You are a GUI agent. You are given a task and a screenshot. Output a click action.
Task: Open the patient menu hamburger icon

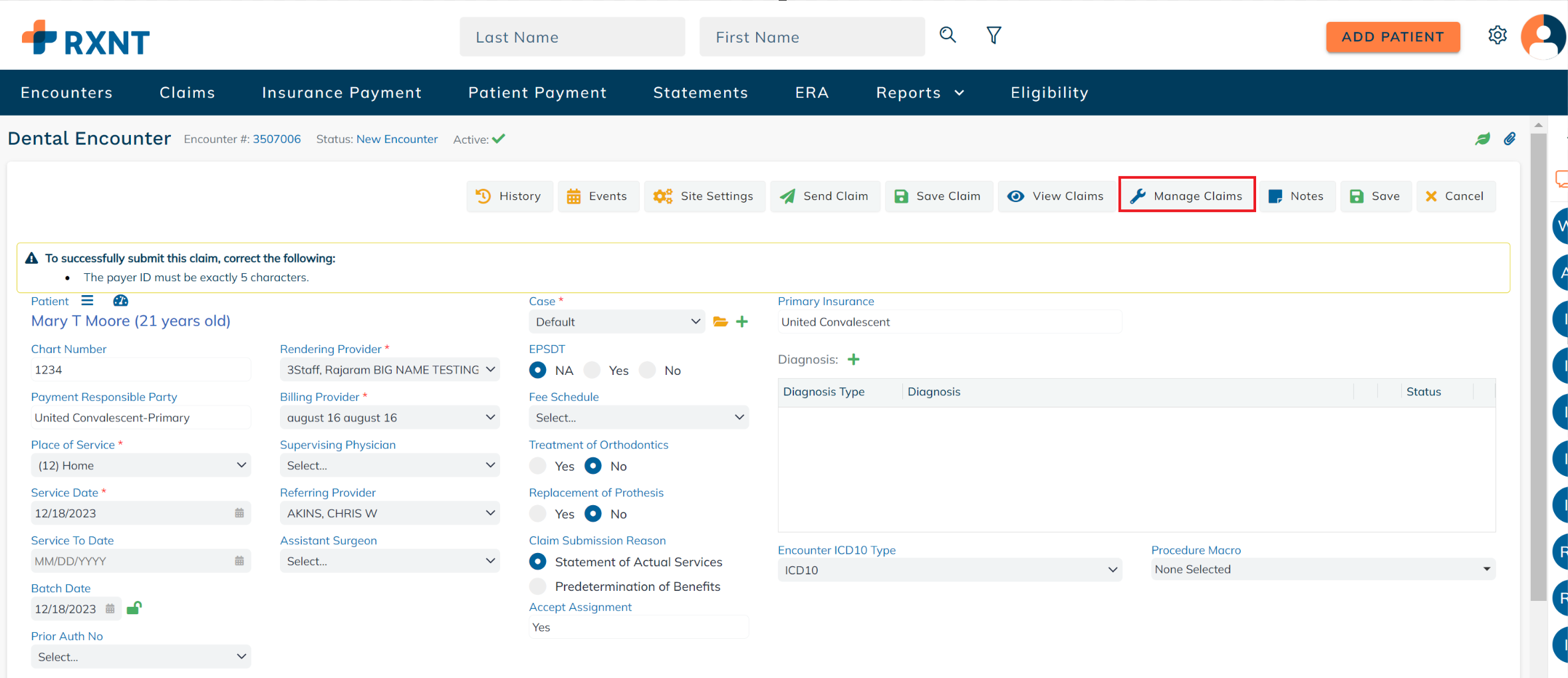(x=87, y=300)
